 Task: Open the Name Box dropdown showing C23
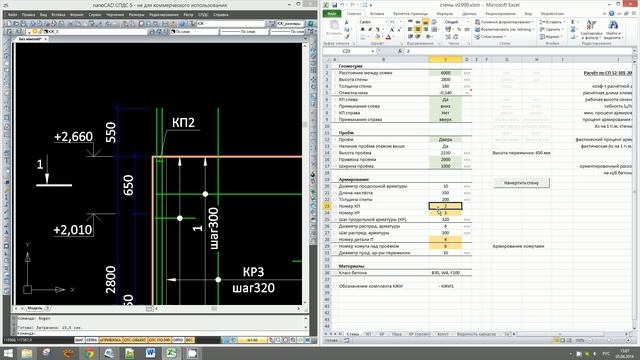pos(373,51)
